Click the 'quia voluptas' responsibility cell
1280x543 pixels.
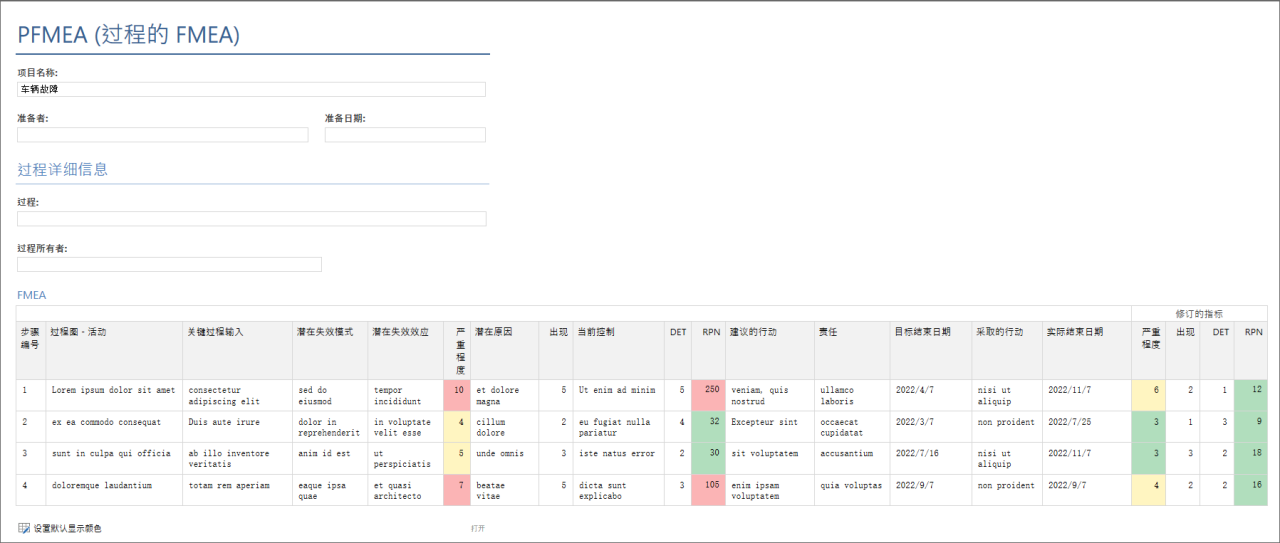click(850, 485)
